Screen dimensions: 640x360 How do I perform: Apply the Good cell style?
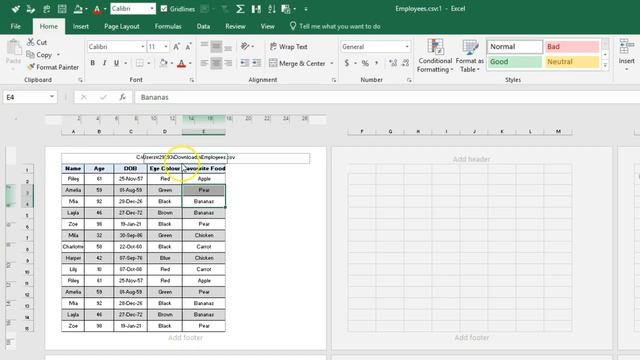[515, 62]
